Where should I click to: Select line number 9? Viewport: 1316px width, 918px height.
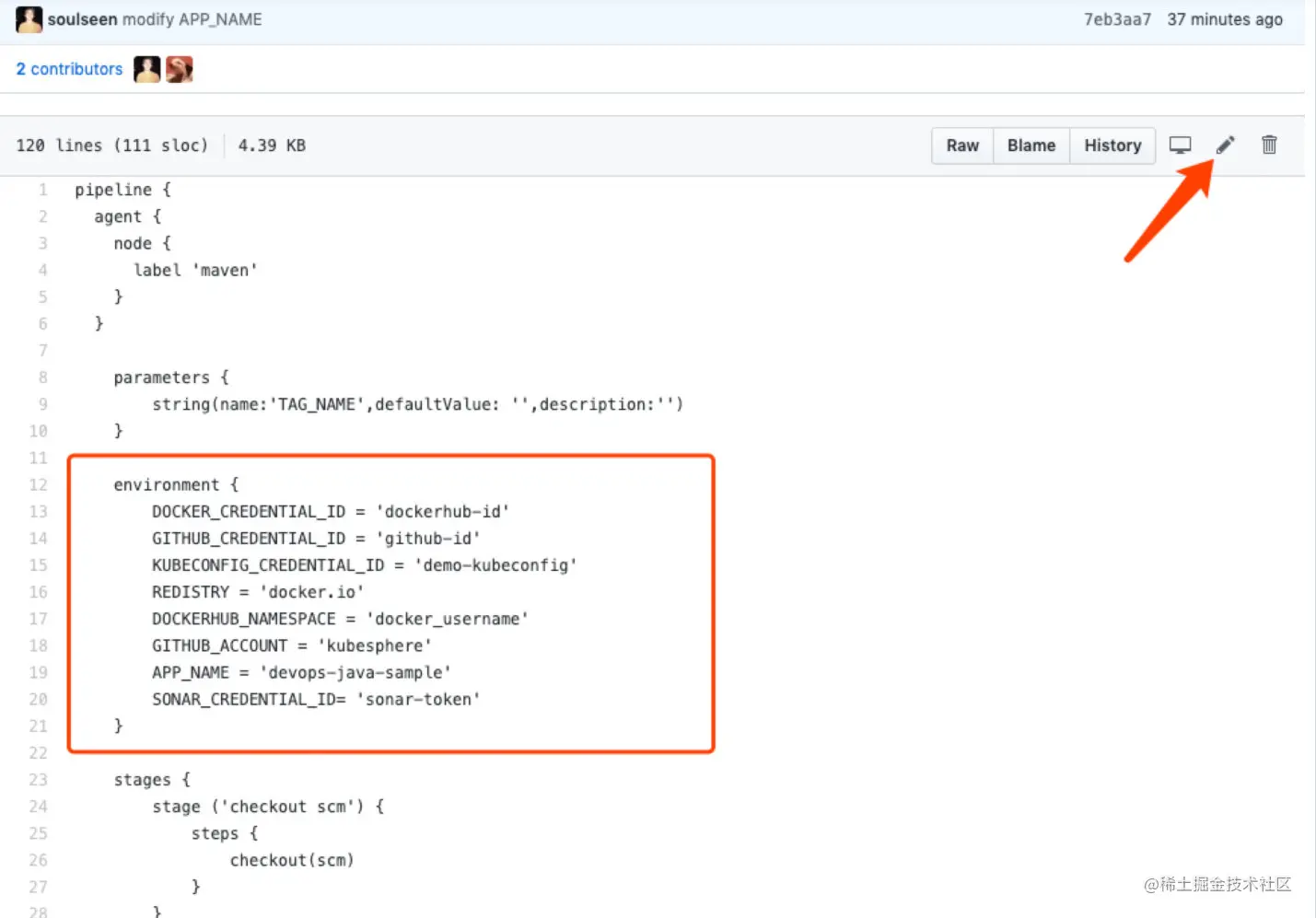click(42, 404)
